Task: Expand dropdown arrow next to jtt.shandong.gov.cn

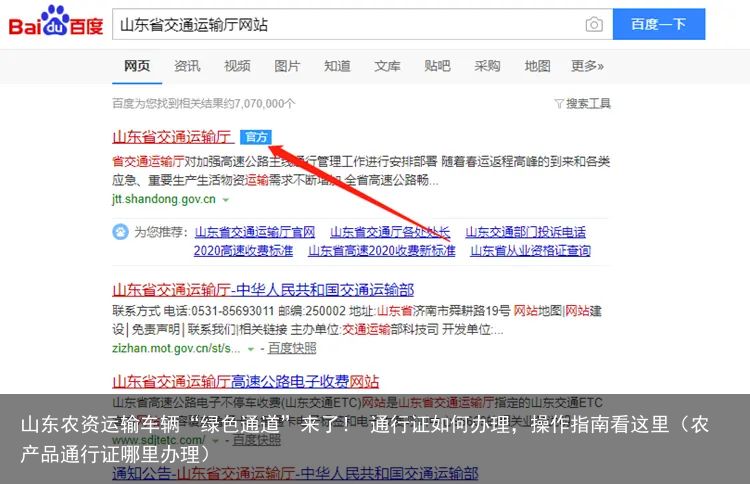Action: (226, 200)
